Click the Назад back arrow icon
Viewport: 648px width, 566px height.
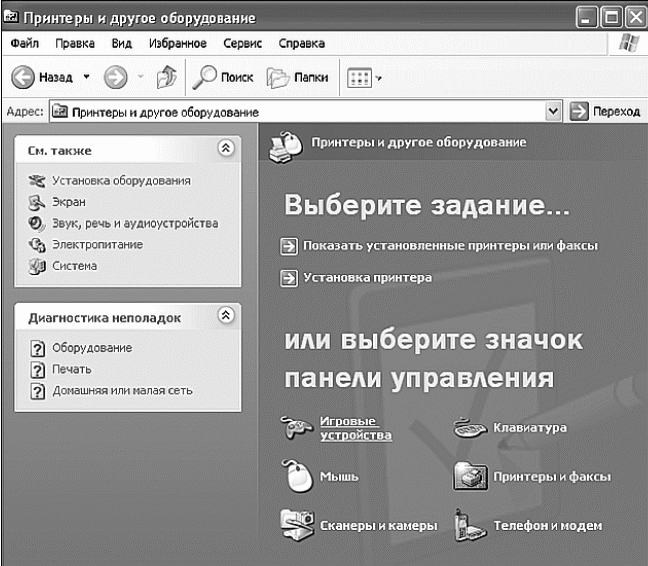(23, 77)
